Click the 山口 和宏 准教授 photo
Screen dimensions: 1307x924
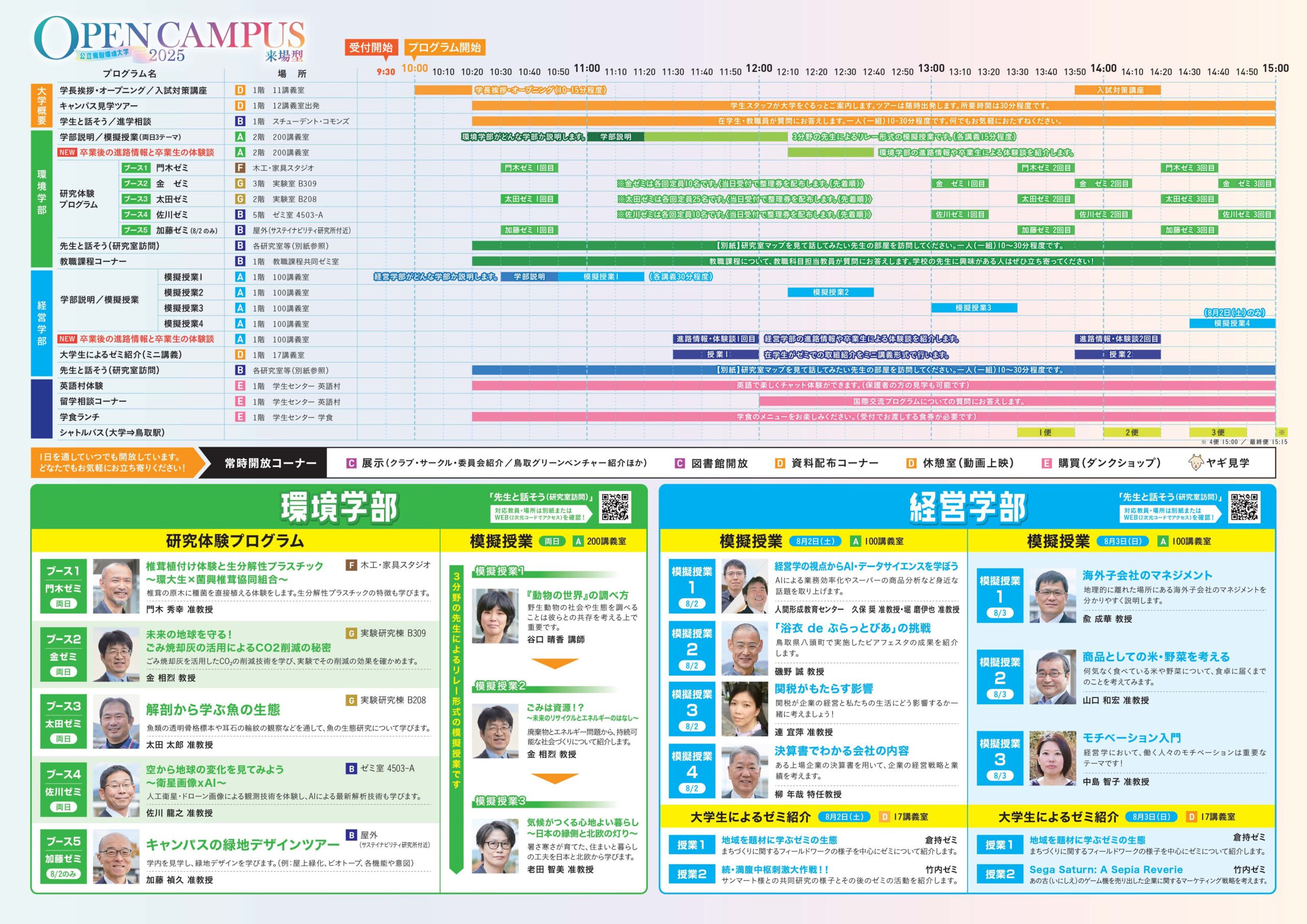1053,677
